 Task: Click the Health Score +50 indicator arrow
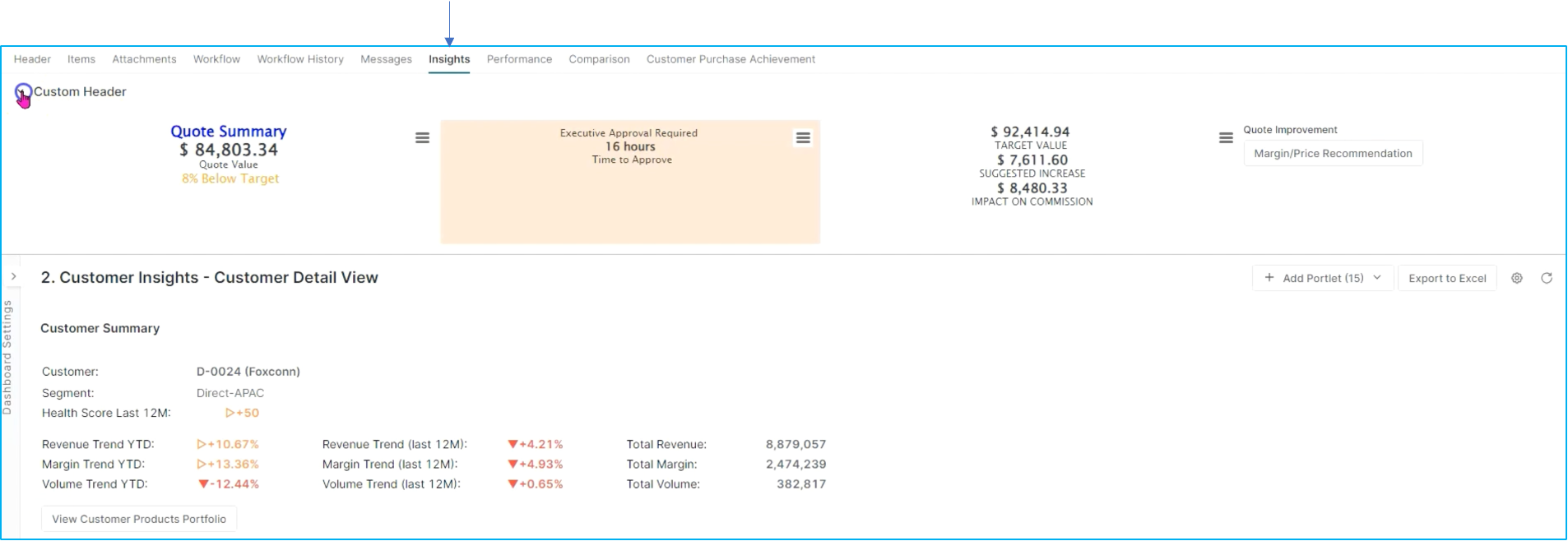pos(230,413)
